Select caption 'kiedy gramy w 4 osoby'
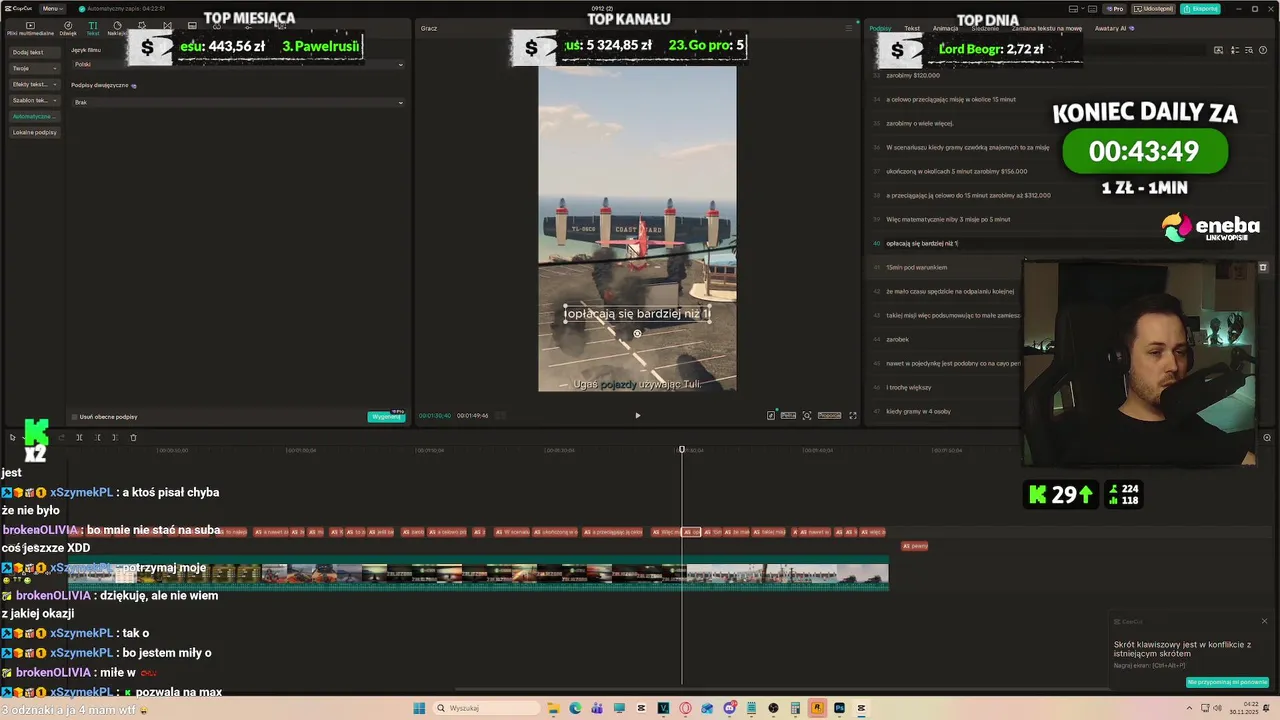This screenshot has height=720, width=1280. coord(918,411)
